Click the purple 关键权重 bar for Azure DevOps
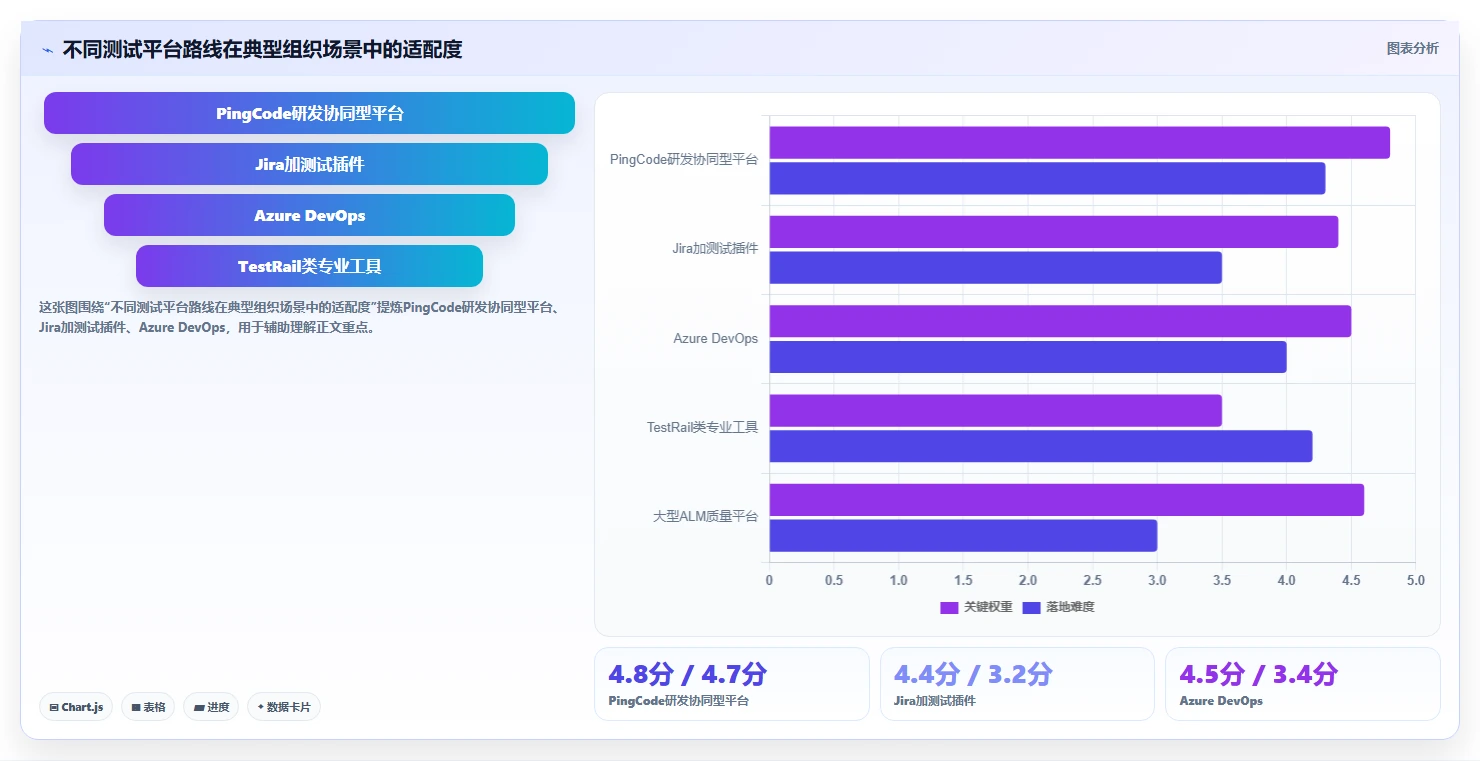Image resolution: width=1480 pixels, height=761 pixels. (1060, 321)
